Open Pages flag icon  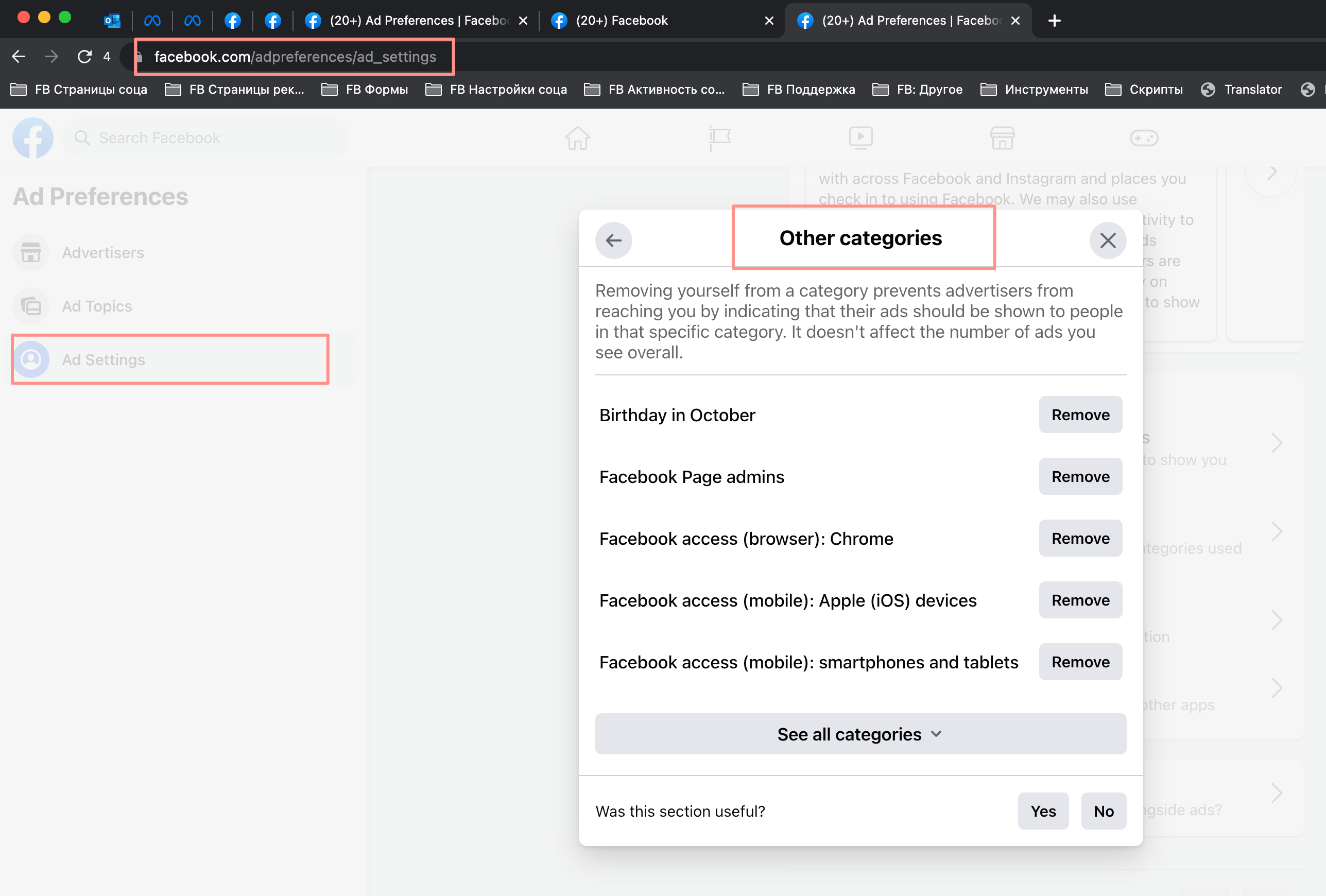pyautogui.click(x=719, y=137)
